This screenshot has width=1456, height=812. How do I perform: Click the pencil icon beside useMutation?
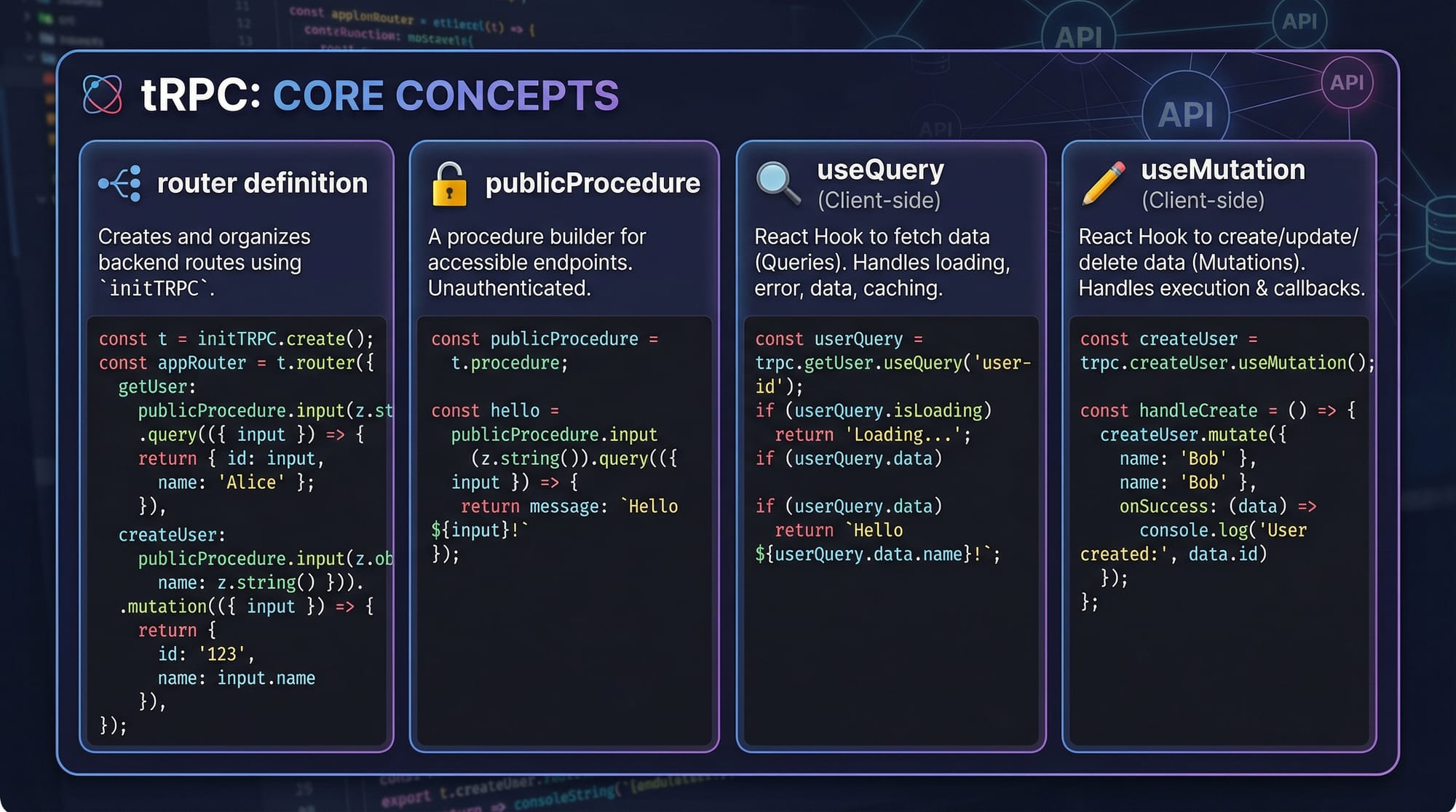pyautogui.click(x=1104, y=183)
